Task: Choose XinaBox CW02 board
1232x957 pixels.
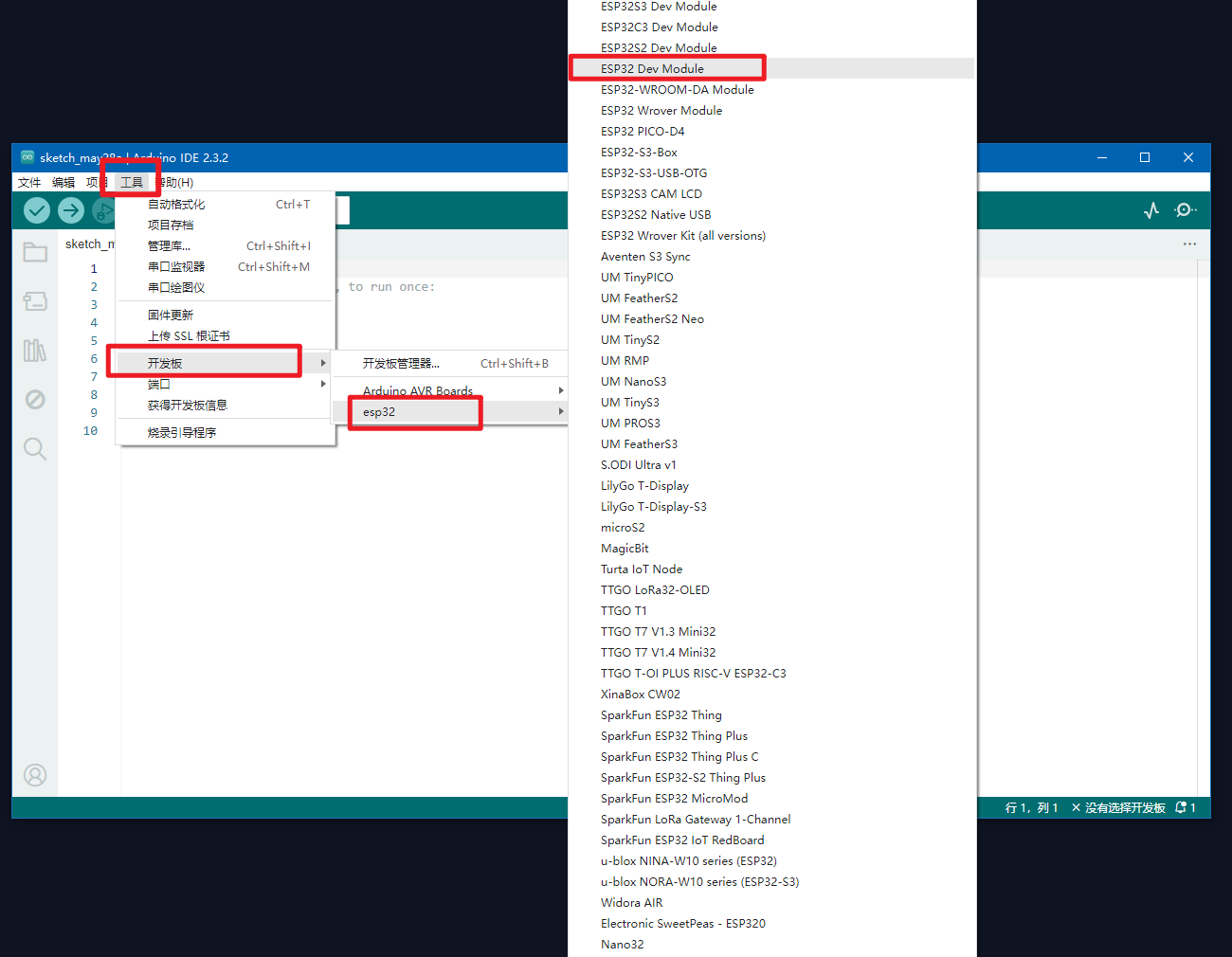Action: point(771,694)
